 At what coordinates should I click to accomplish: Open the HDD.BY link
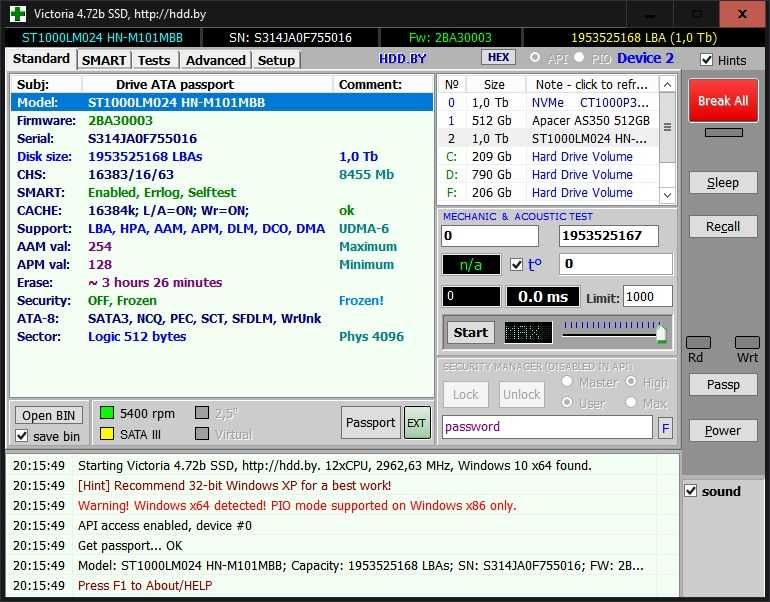tap(402, 58)
